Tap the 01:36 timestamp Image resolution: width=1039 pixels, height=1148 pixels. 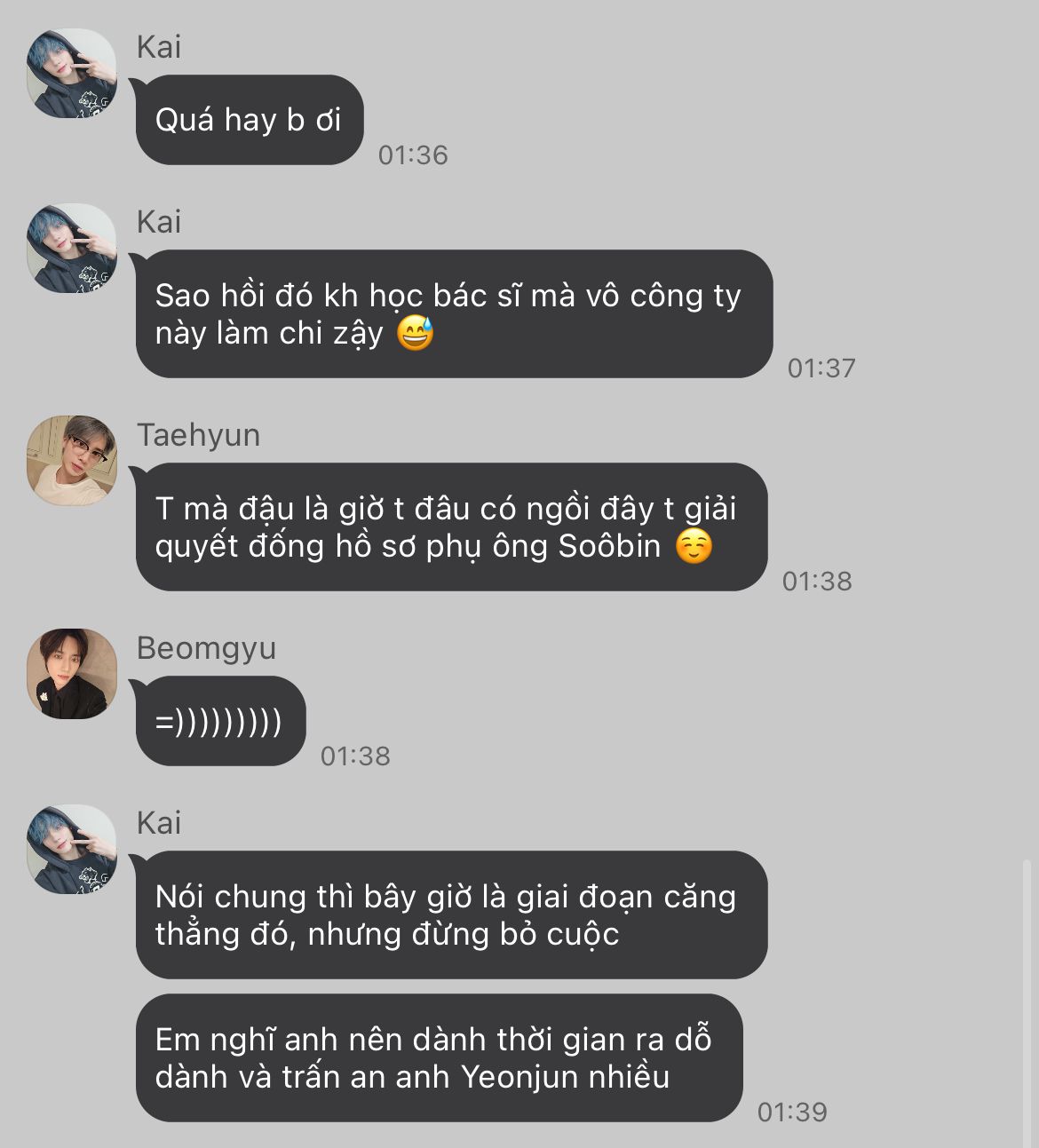[x=413, y=155]
